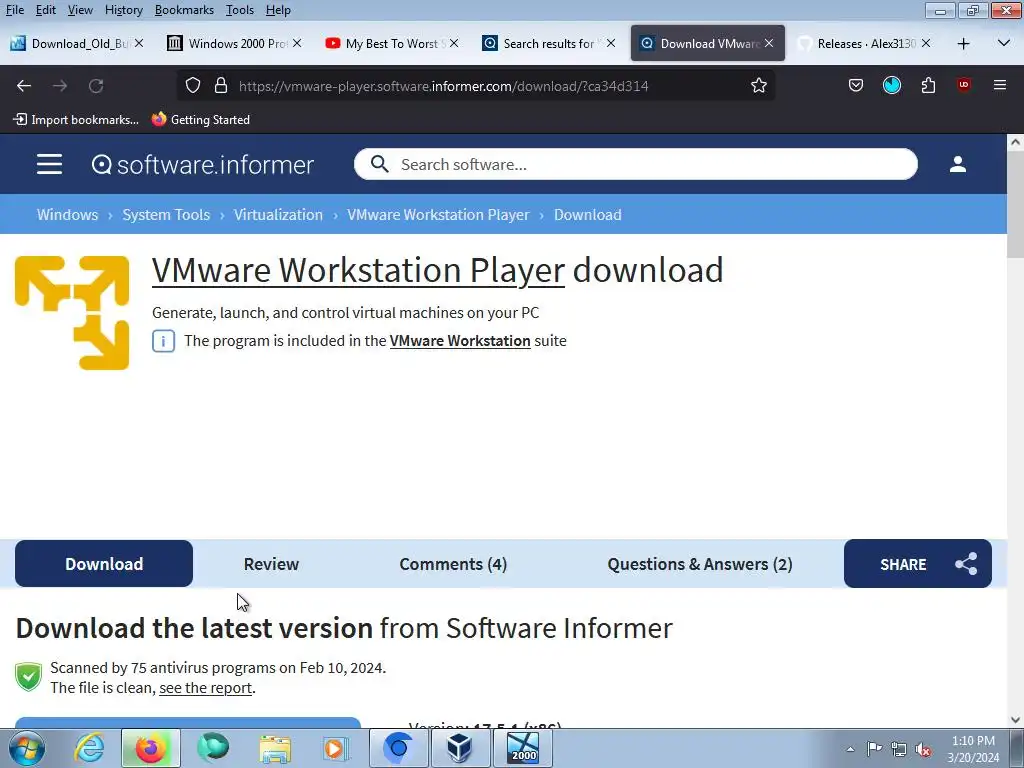Click the VMware Workstation Player logo
The image size is (1024, 768).
[x=72, y=313]
